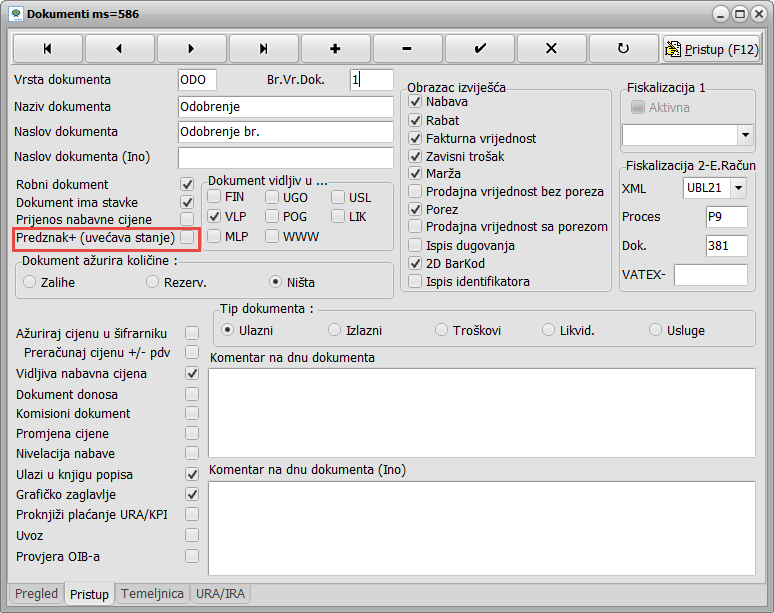Go to the previous record arrow
The height and width of the screenshot is (613, 774).
pyautogui.click(x=119, y=48)
